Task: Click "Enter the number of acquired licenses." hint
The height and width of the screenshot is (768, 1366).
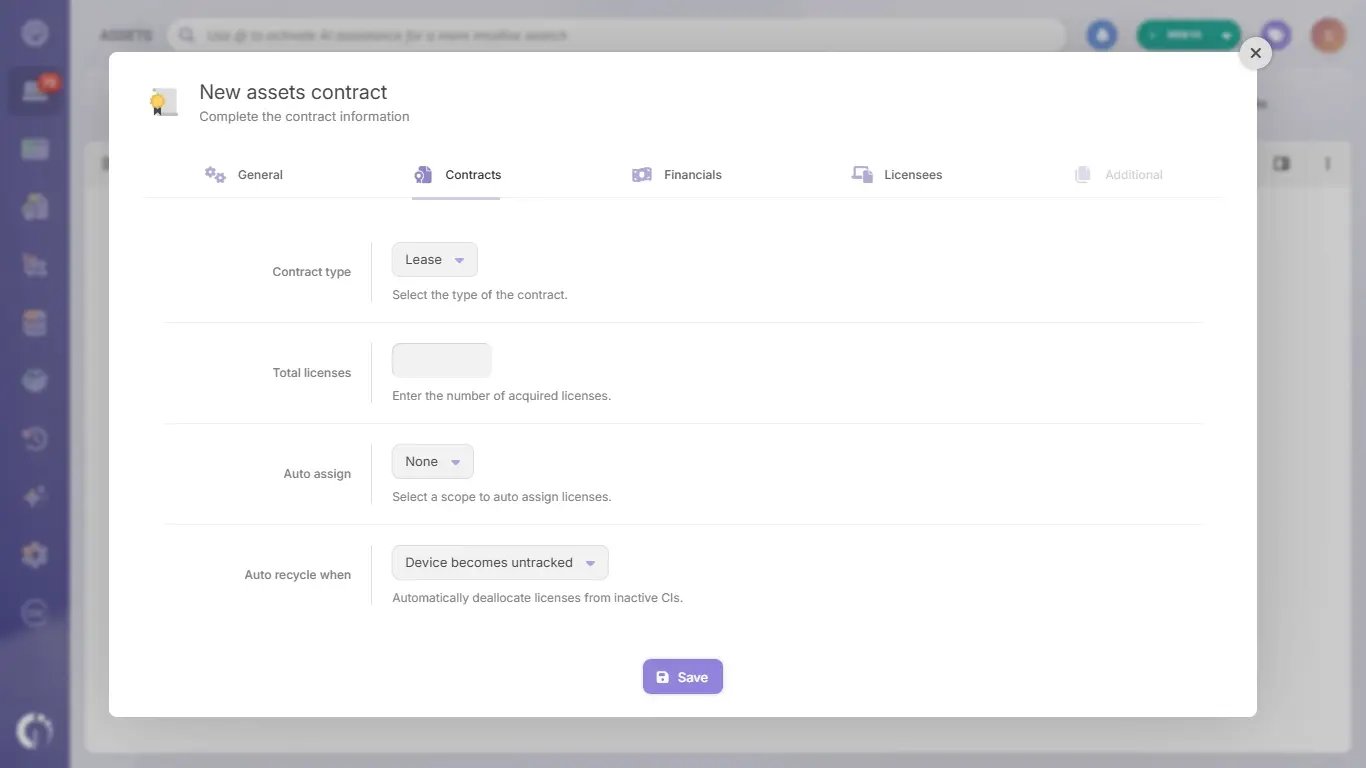Action: coord(501,396)
